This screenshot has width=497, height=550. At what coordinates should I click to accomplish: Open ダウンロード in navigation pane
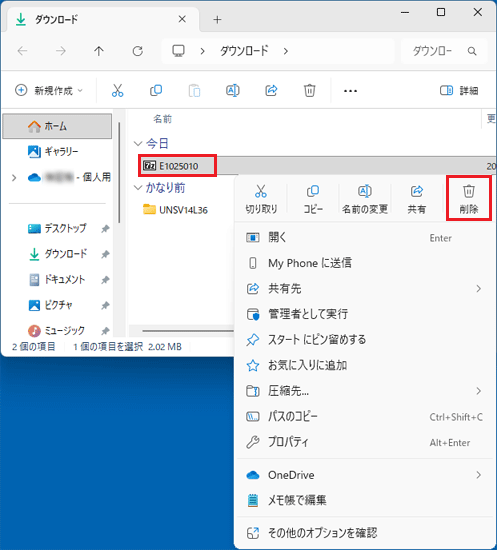coord(57,254)
